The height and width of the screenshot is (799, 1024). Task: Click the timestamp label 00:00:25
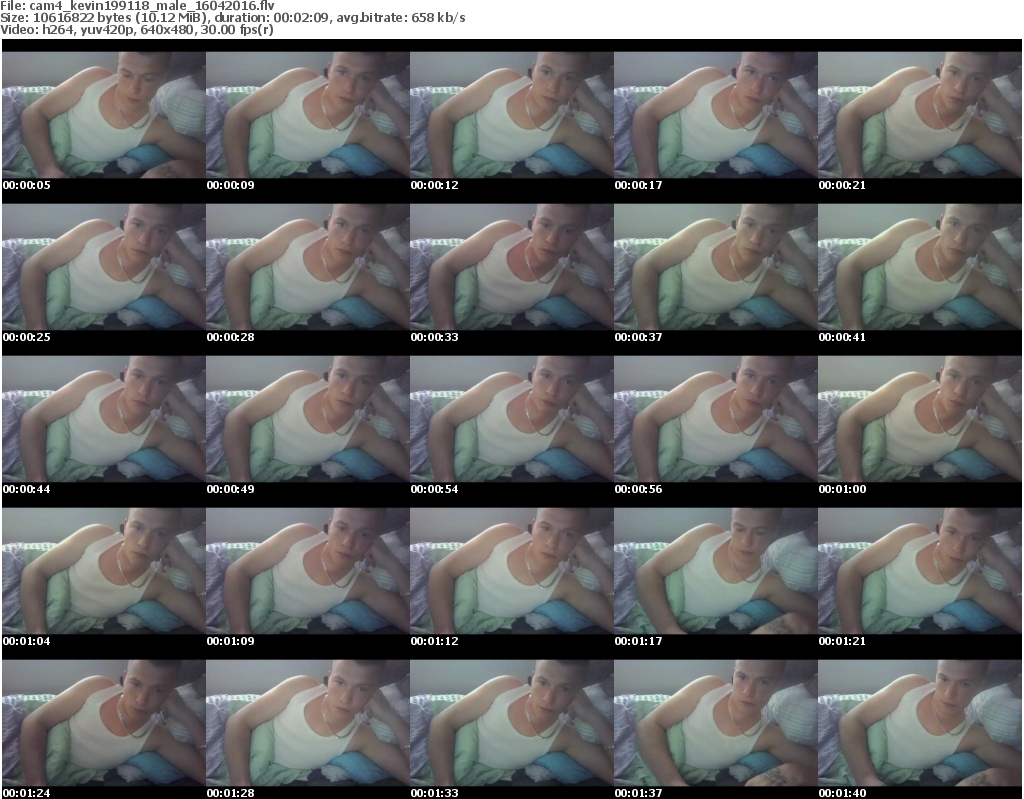pos(27,338)
